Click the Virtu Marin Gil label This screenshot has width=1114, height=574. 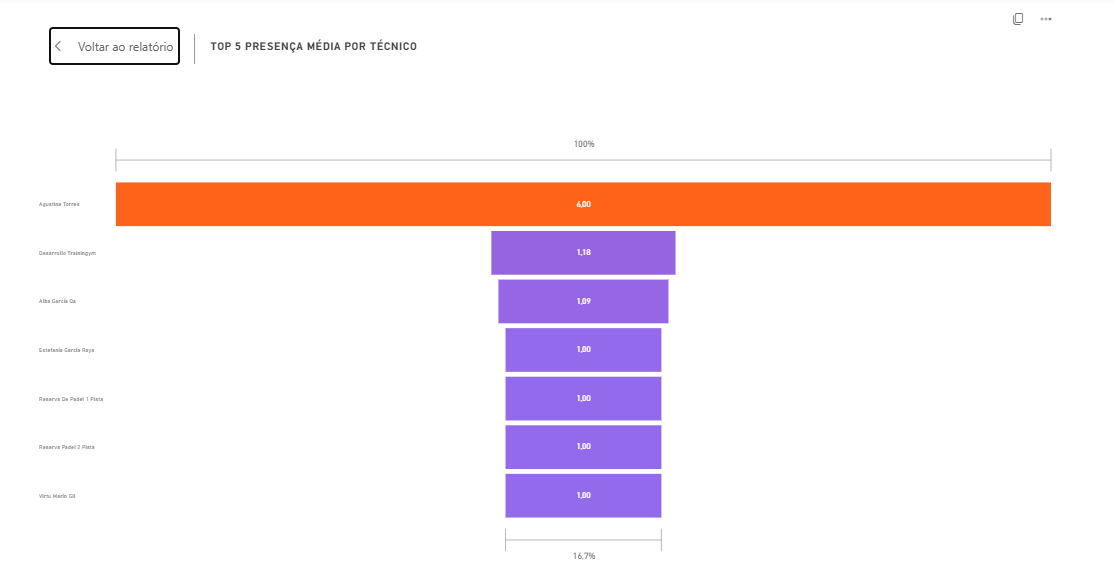57,496
